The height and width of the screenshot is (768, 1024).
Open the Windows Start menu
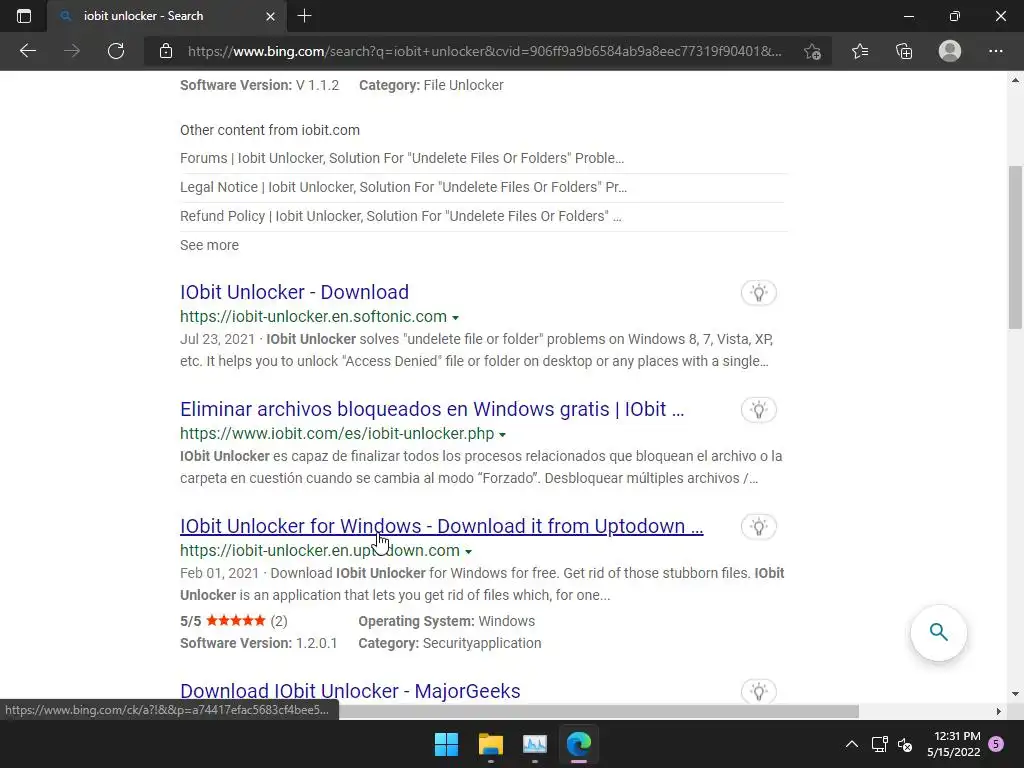pyautogui.click(x=447, y=744)
